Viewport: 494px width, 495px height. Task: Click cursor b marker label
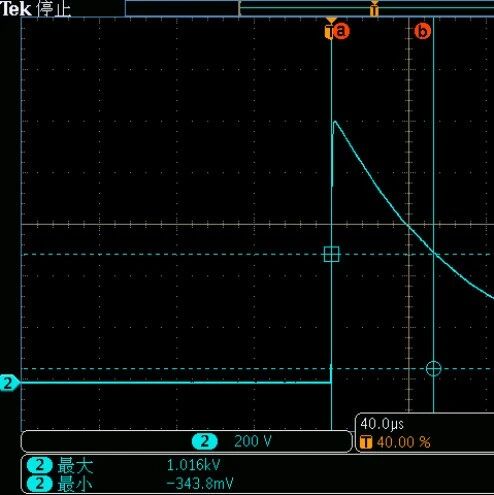[x=423, y=32]
